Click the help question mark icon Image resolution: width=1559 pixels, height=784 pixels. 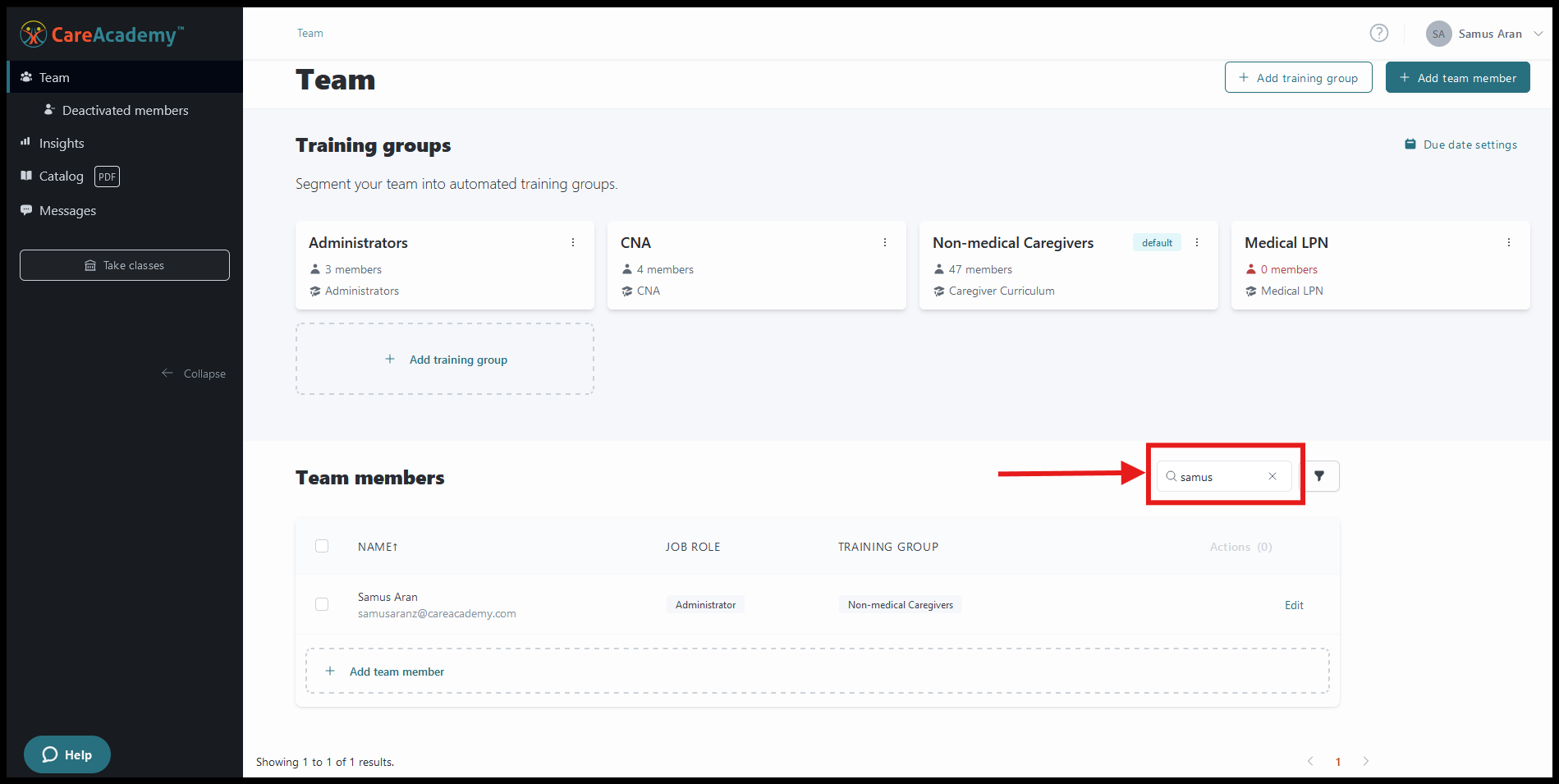click(x=1378, y=33)
